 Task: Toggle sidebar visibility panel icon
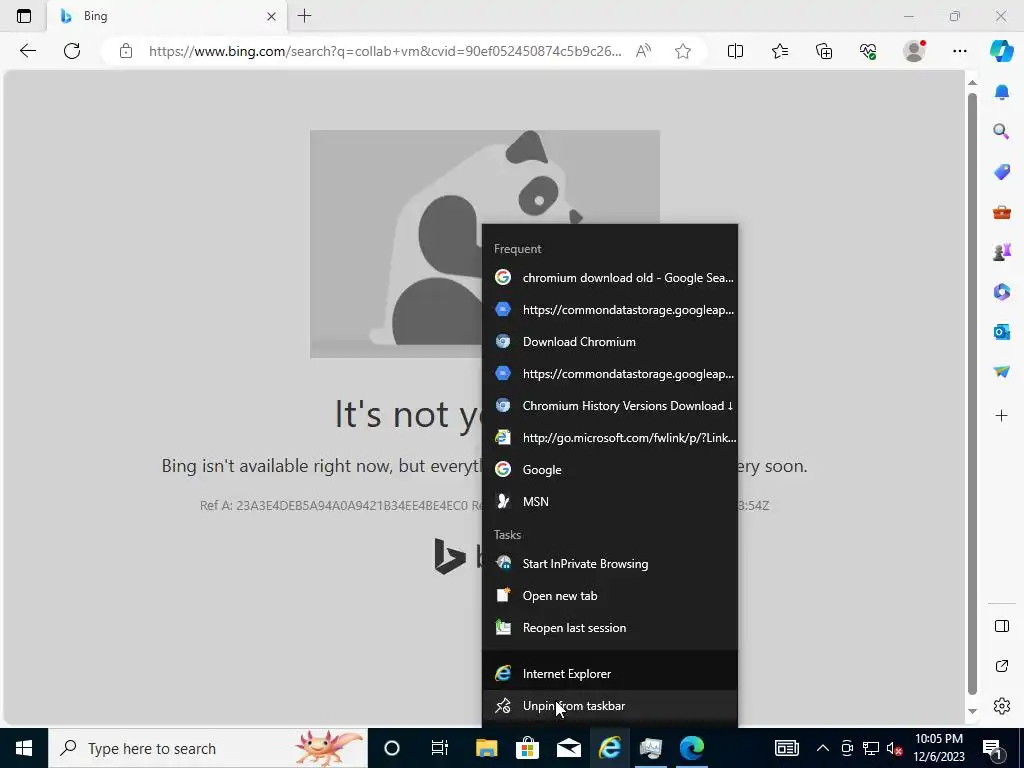[1002, 626]
